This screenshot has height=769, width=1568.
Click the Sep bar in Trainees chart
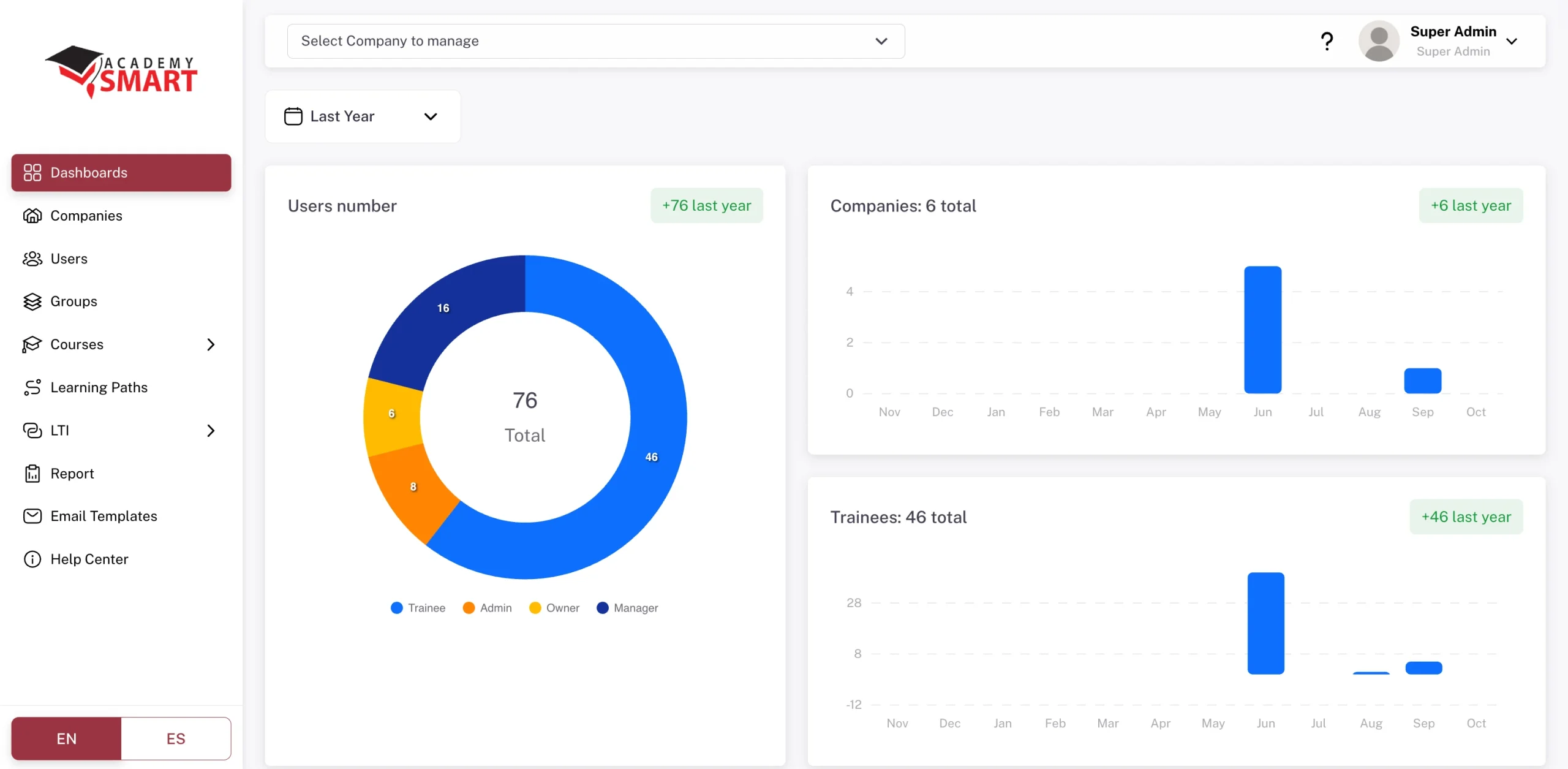pos(1423,668)
